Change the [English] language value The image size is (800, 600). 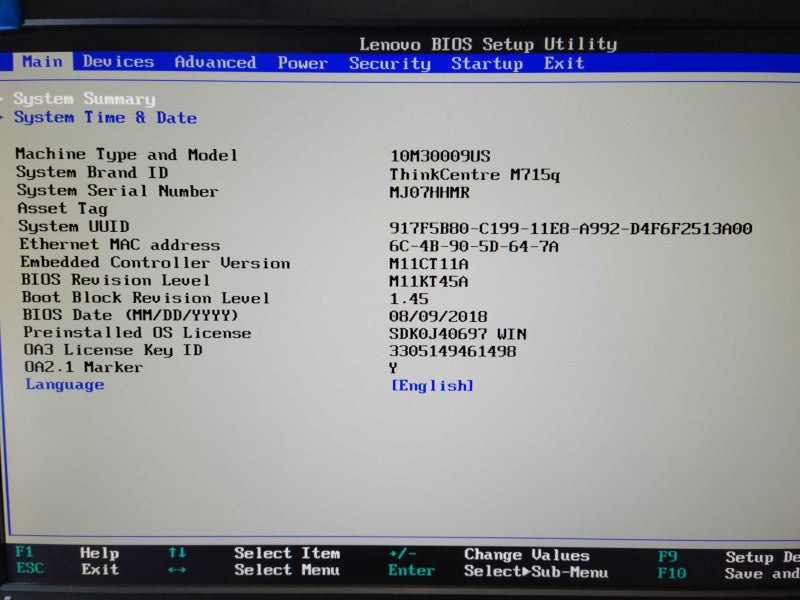[x=432, y=385]
